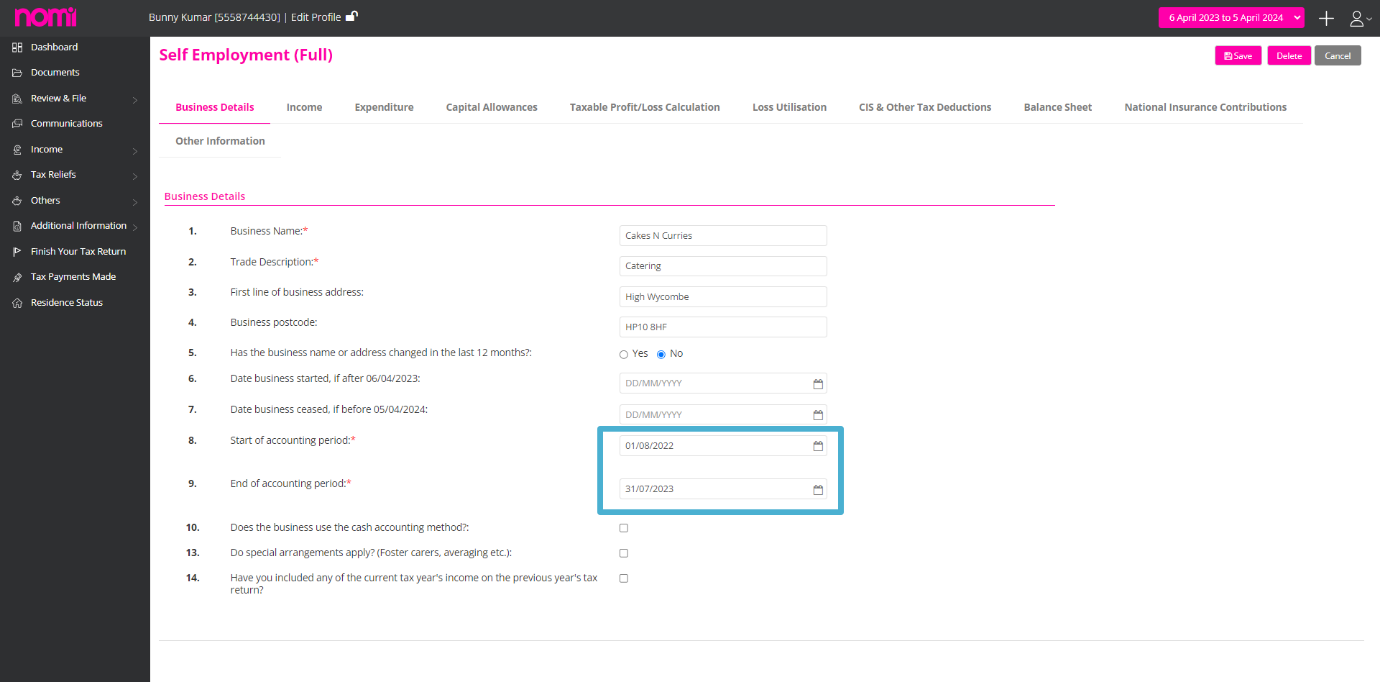Click the Others sidebar icon
1380x682 pixels.
17,201
